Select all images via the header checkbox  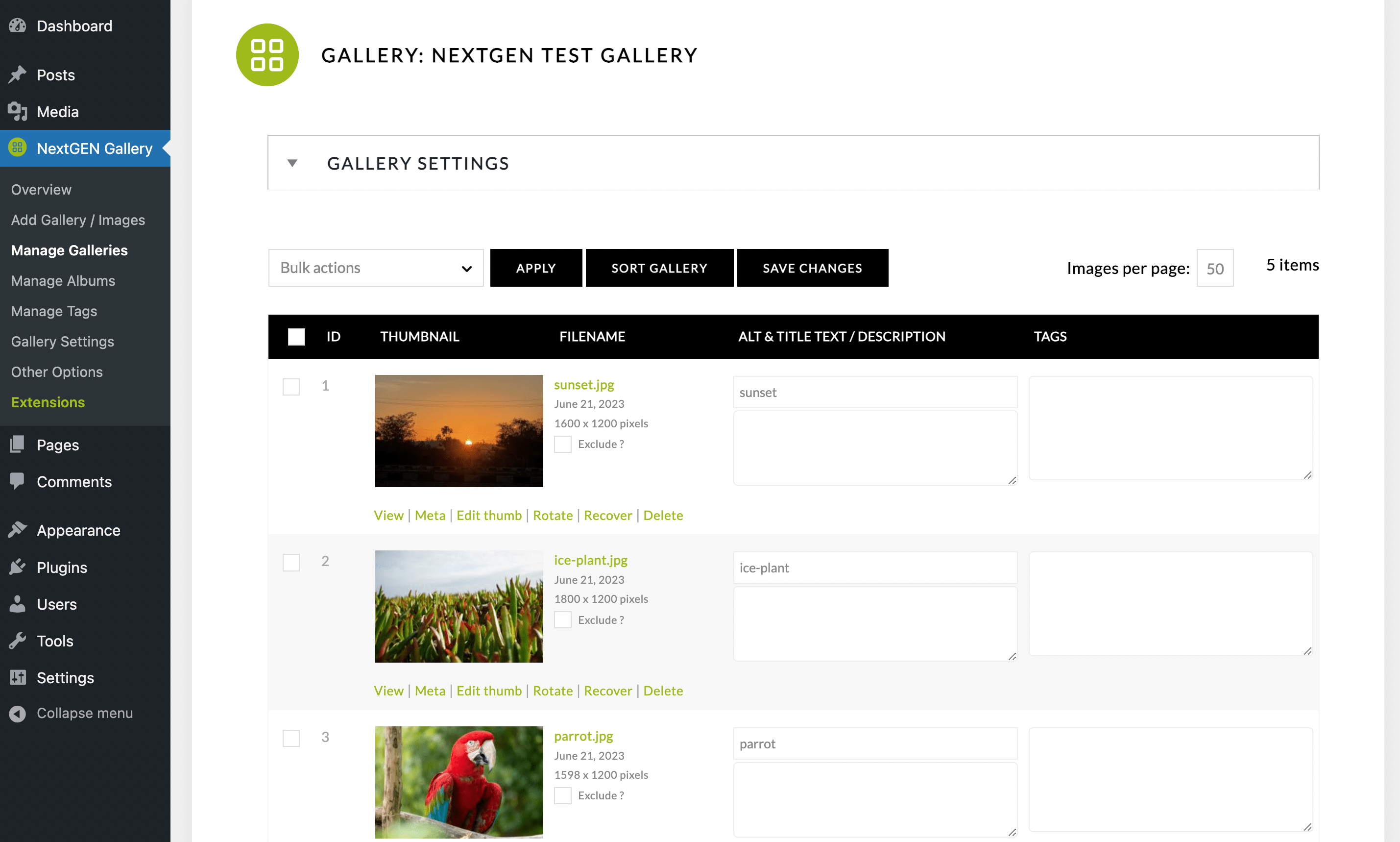(x=296, y=336)
